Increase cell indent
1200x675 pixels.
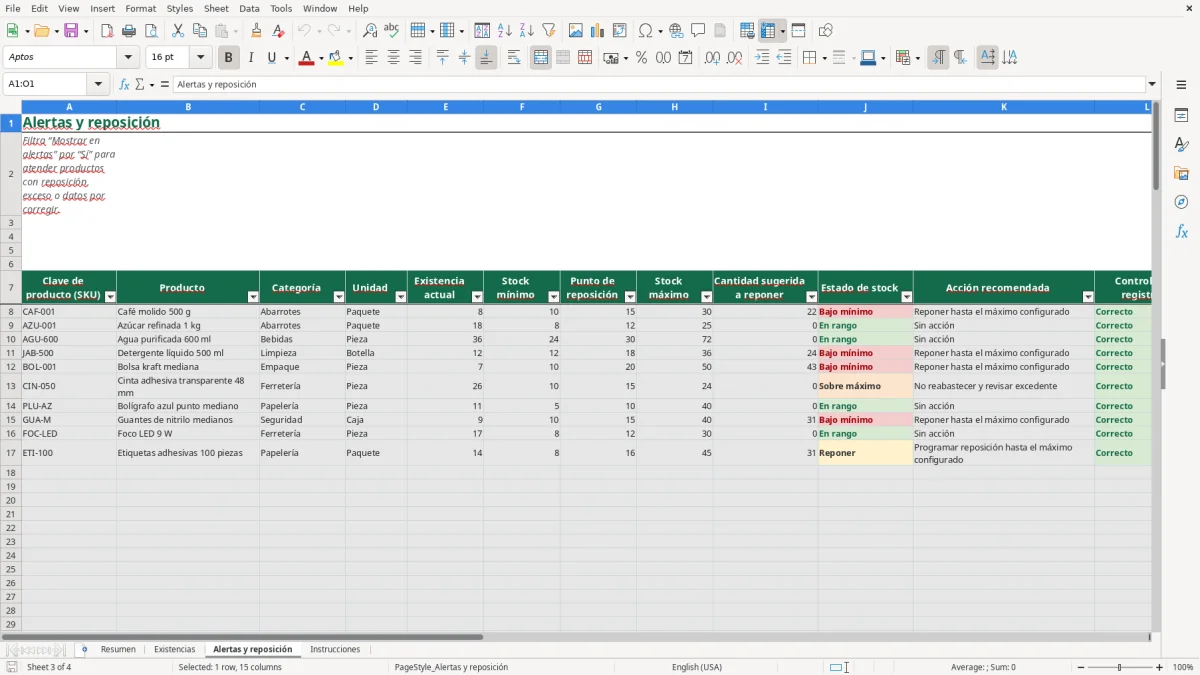click(762, 58)
